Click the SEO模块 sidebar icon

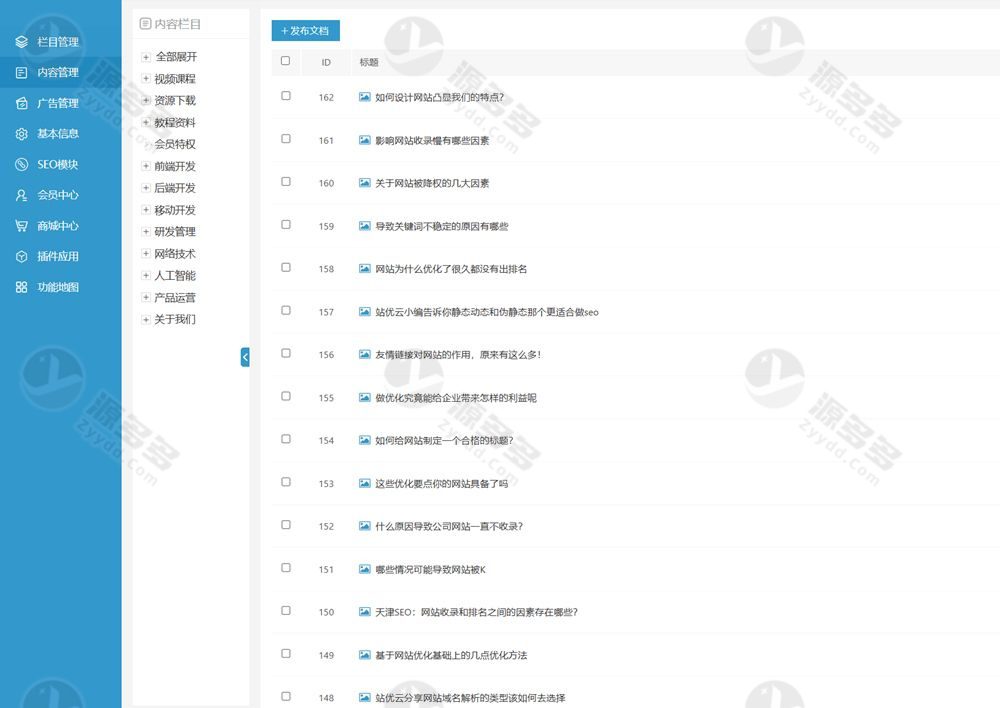pos(21,165)
